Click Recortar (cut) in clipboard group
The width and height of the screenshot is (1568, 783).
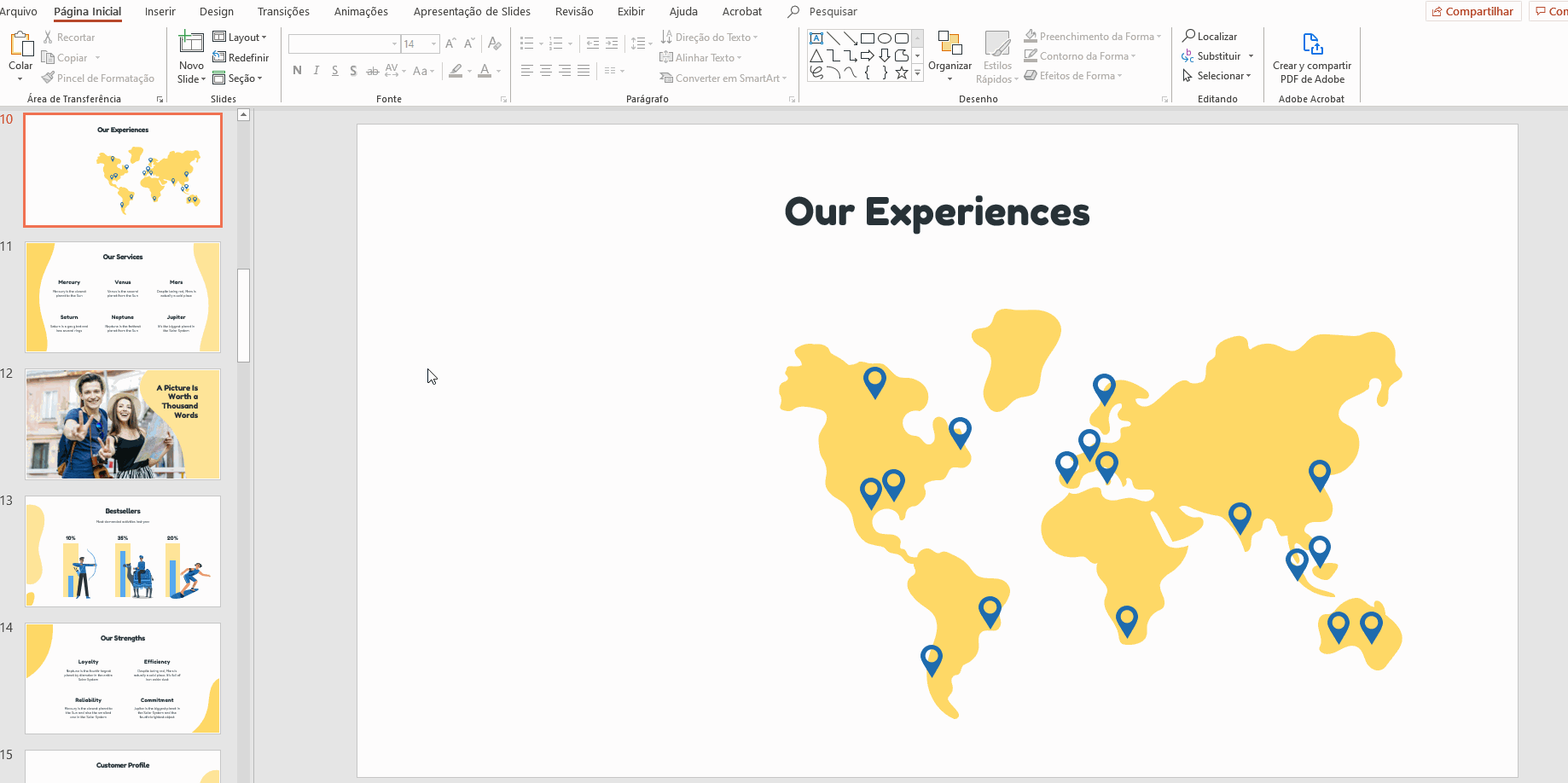[x=68, y=38]
